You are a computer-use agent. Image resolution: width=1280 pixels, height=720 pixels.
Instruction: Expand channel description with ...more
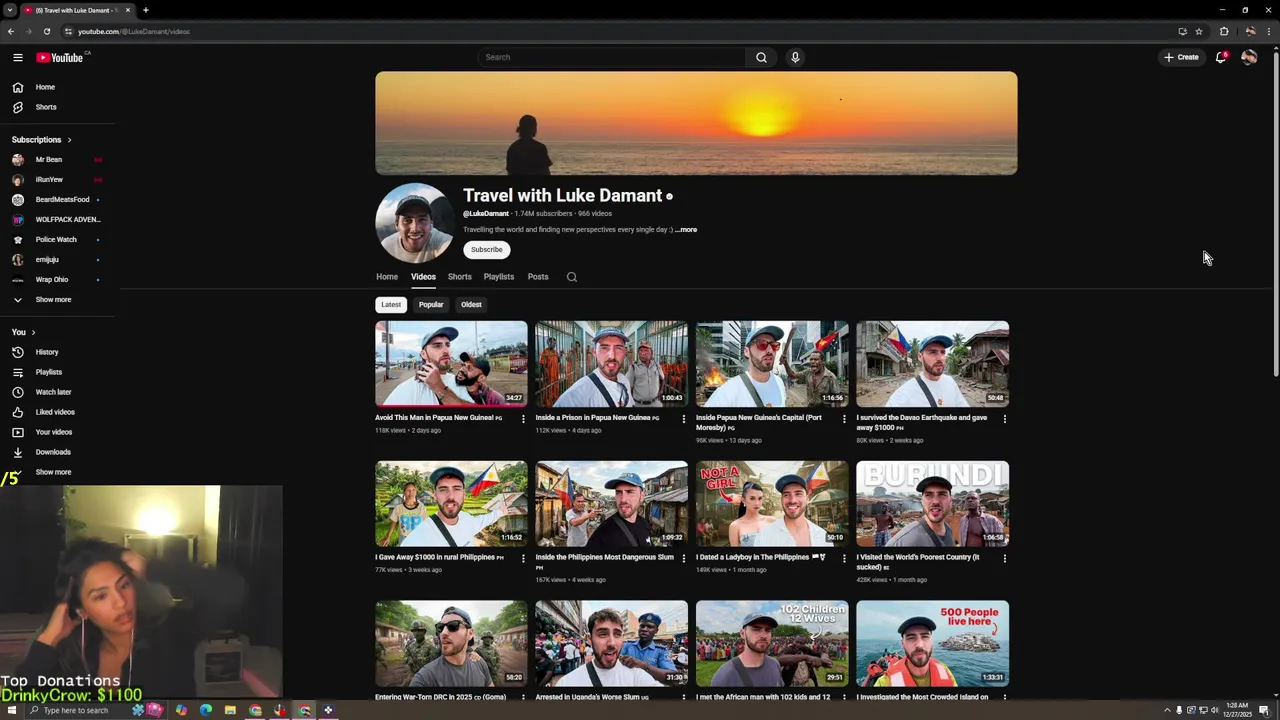coord(686,230)
